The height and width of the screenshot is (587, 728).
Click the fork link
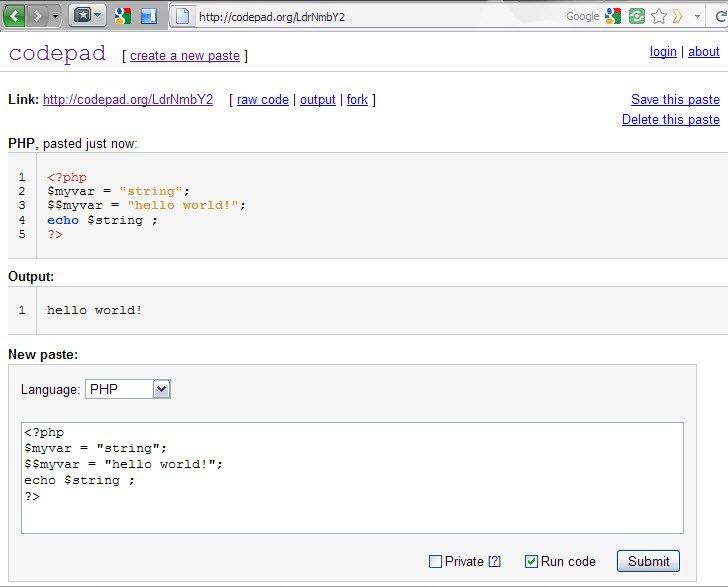pos(357,100)
